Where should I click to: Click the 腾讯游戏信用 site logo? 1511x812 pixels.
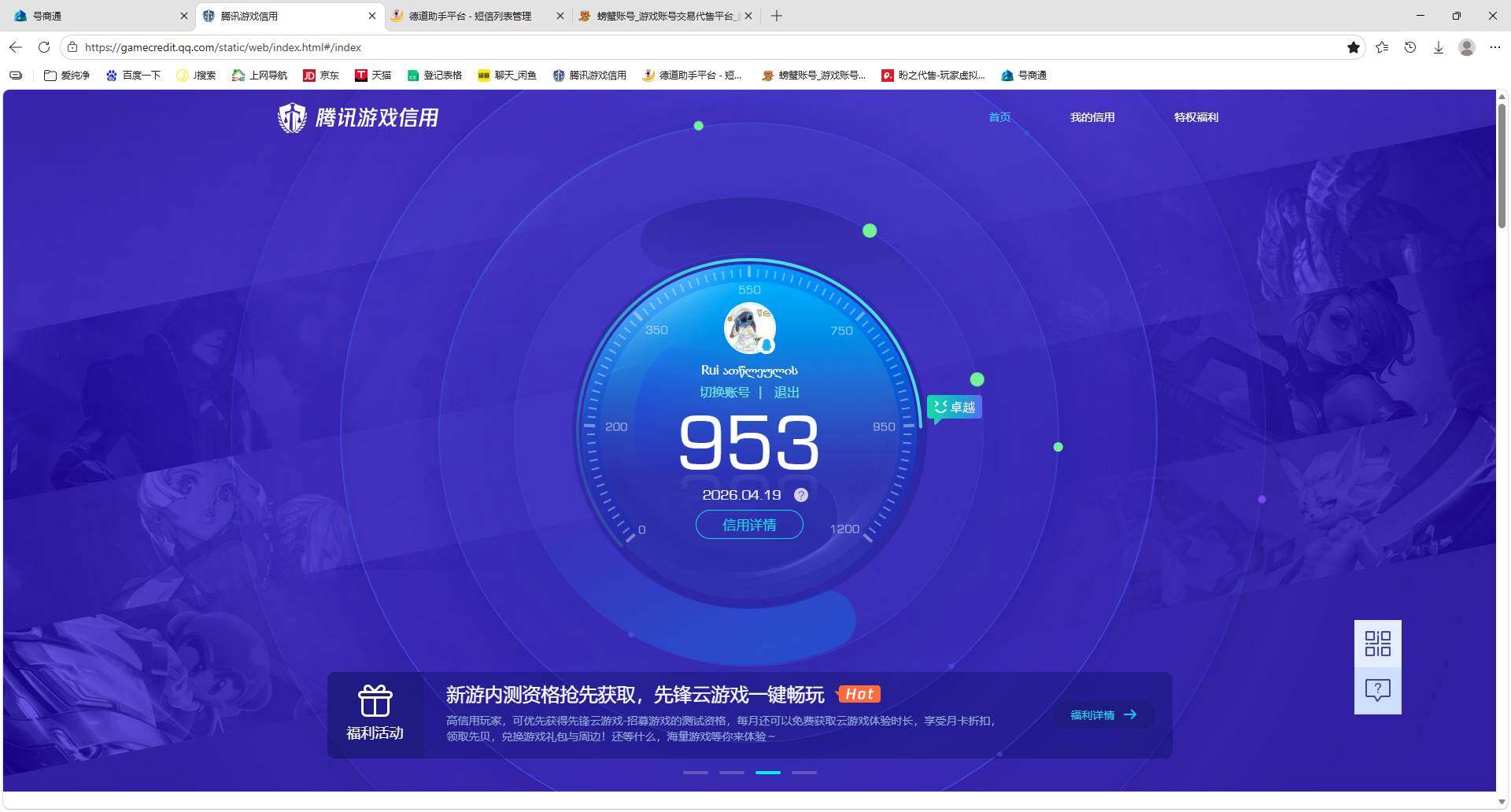(358, 117)
